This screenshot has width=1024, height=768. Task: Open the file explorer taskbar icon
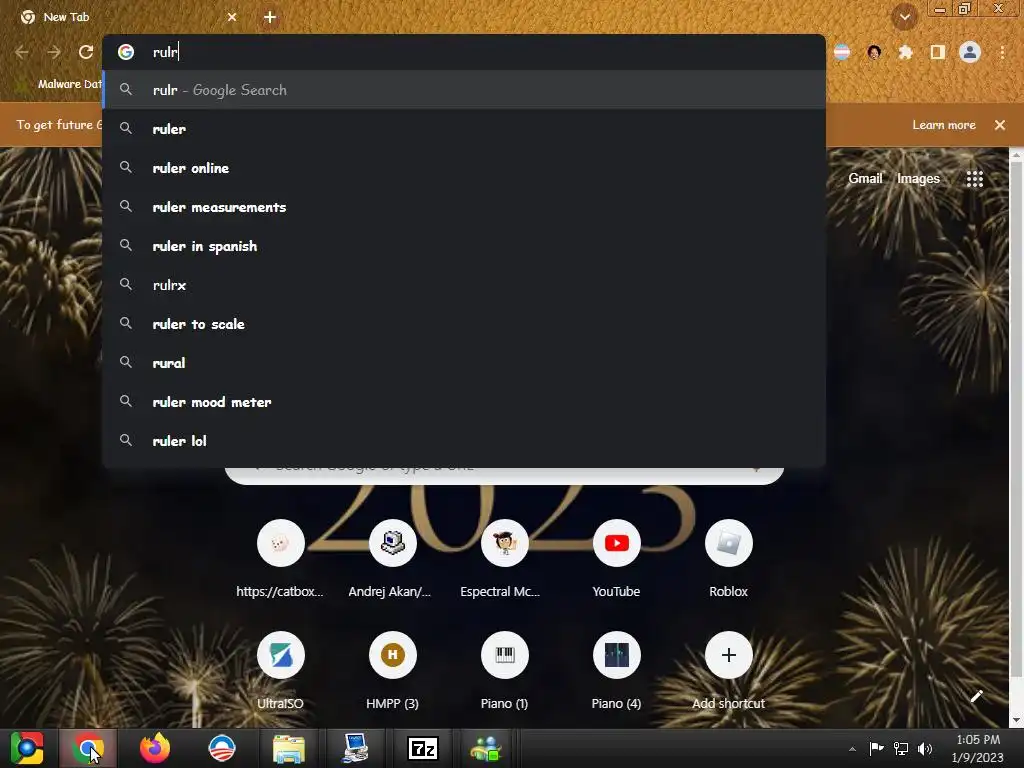coord(289,748)
